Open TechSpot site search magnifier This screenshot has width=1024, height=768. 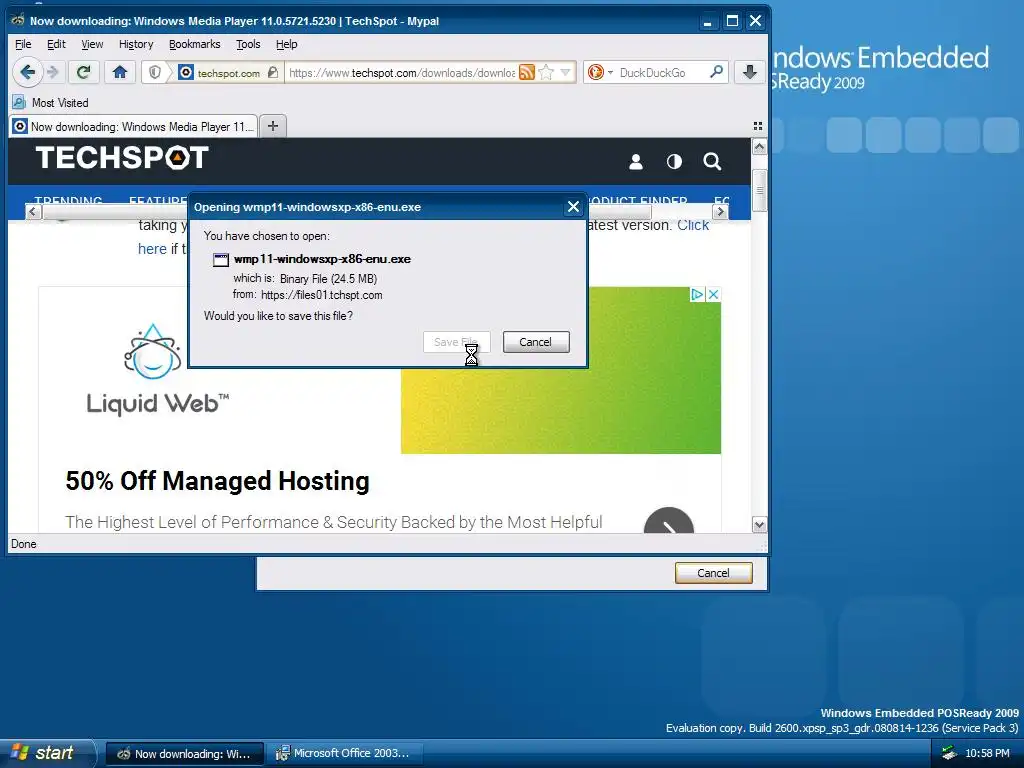pos(712,161)
